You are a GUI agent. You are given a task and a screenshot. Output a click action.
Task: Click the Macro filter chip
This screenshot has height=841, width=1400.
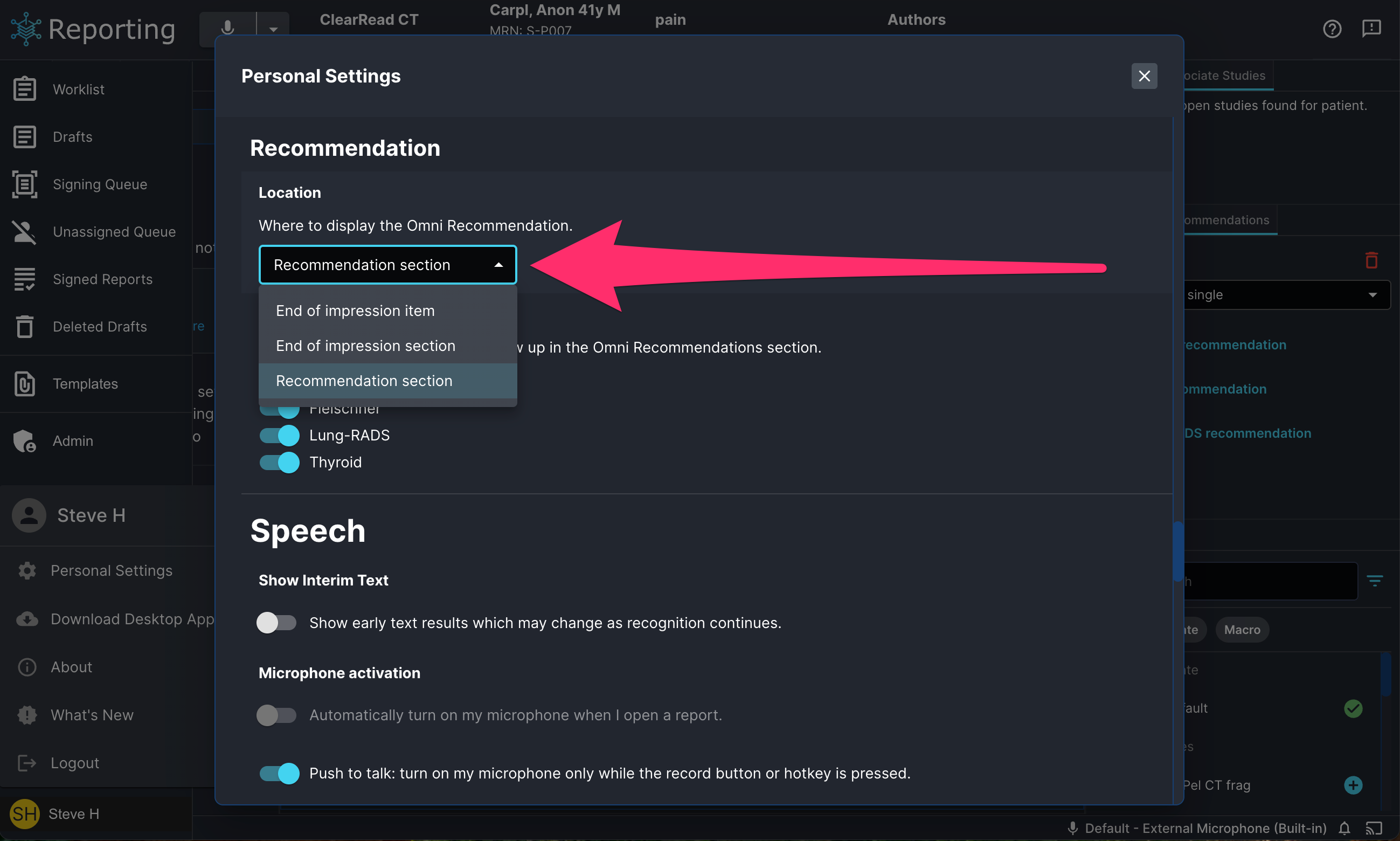tap(1242, 630)
